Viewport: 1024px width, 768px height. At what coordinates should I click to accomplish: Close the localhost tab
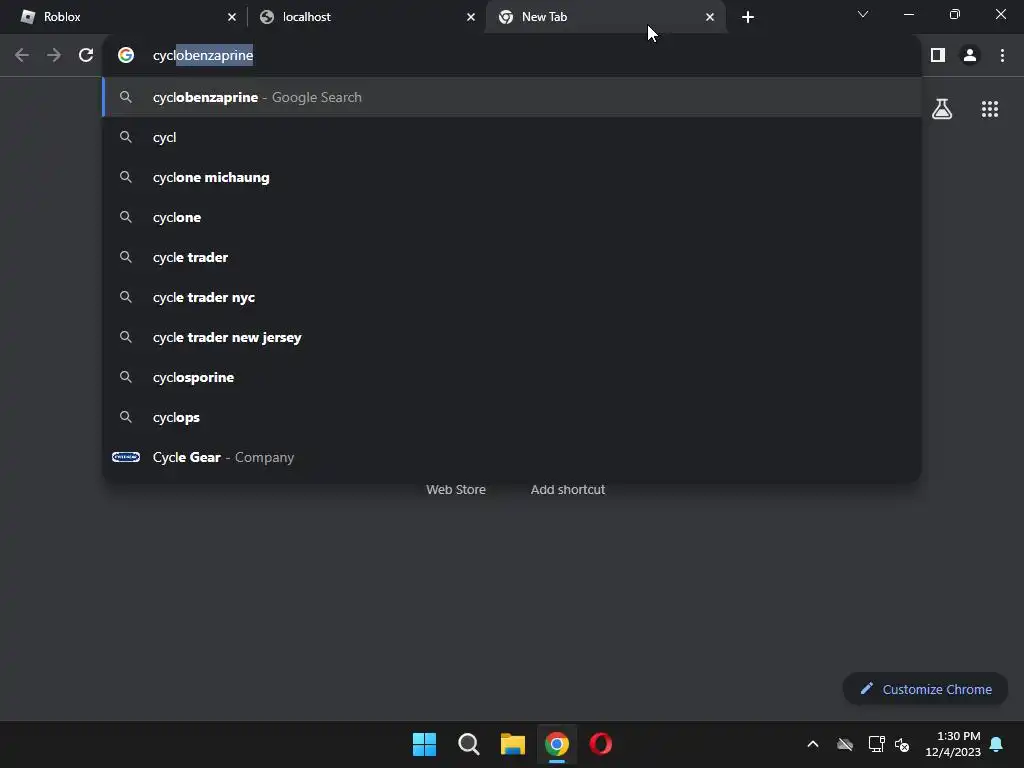(x=471, y=17)
